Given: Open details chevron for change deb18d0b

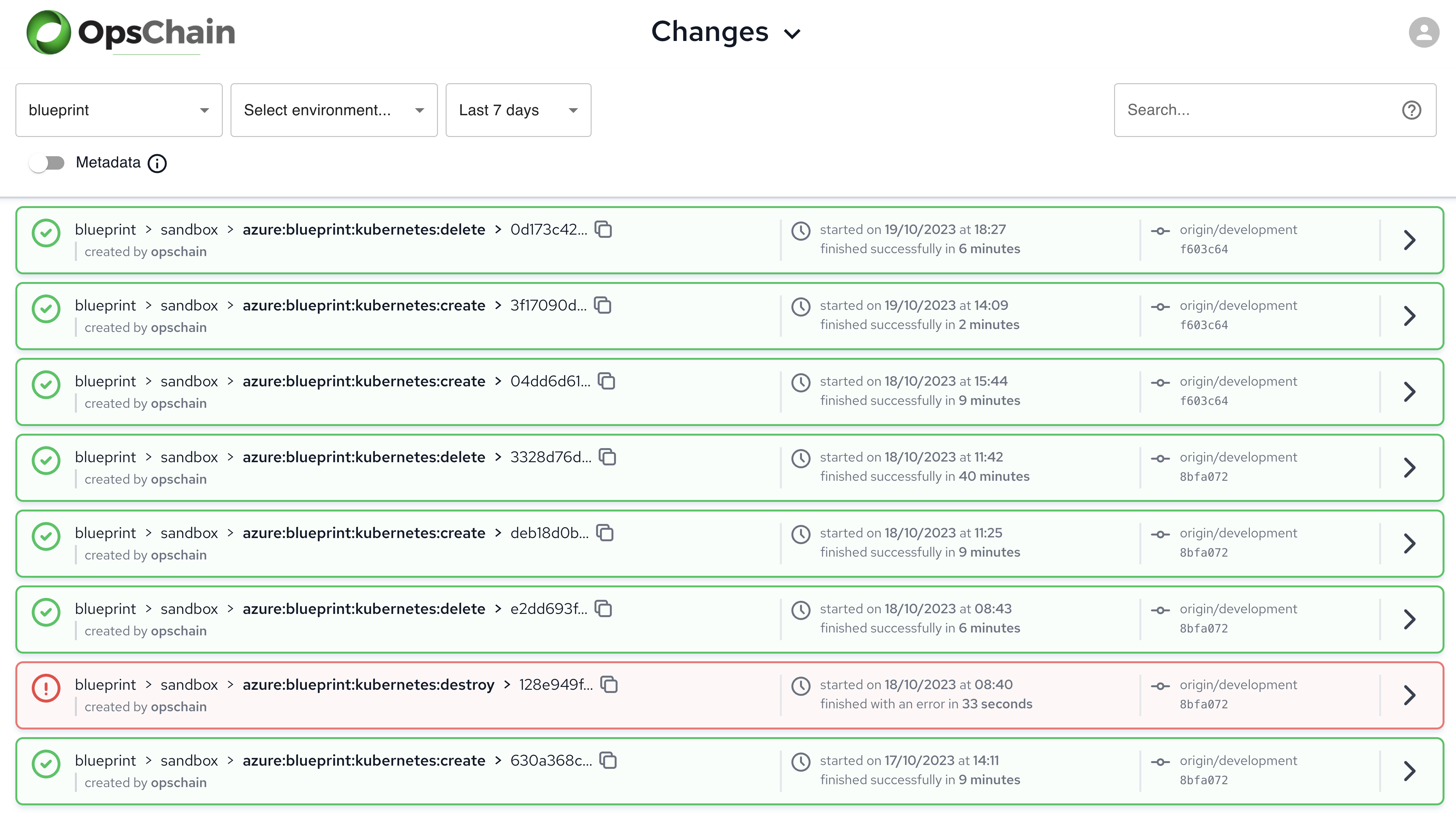Looking at the screenshot, I should [x=1410, y=543].
